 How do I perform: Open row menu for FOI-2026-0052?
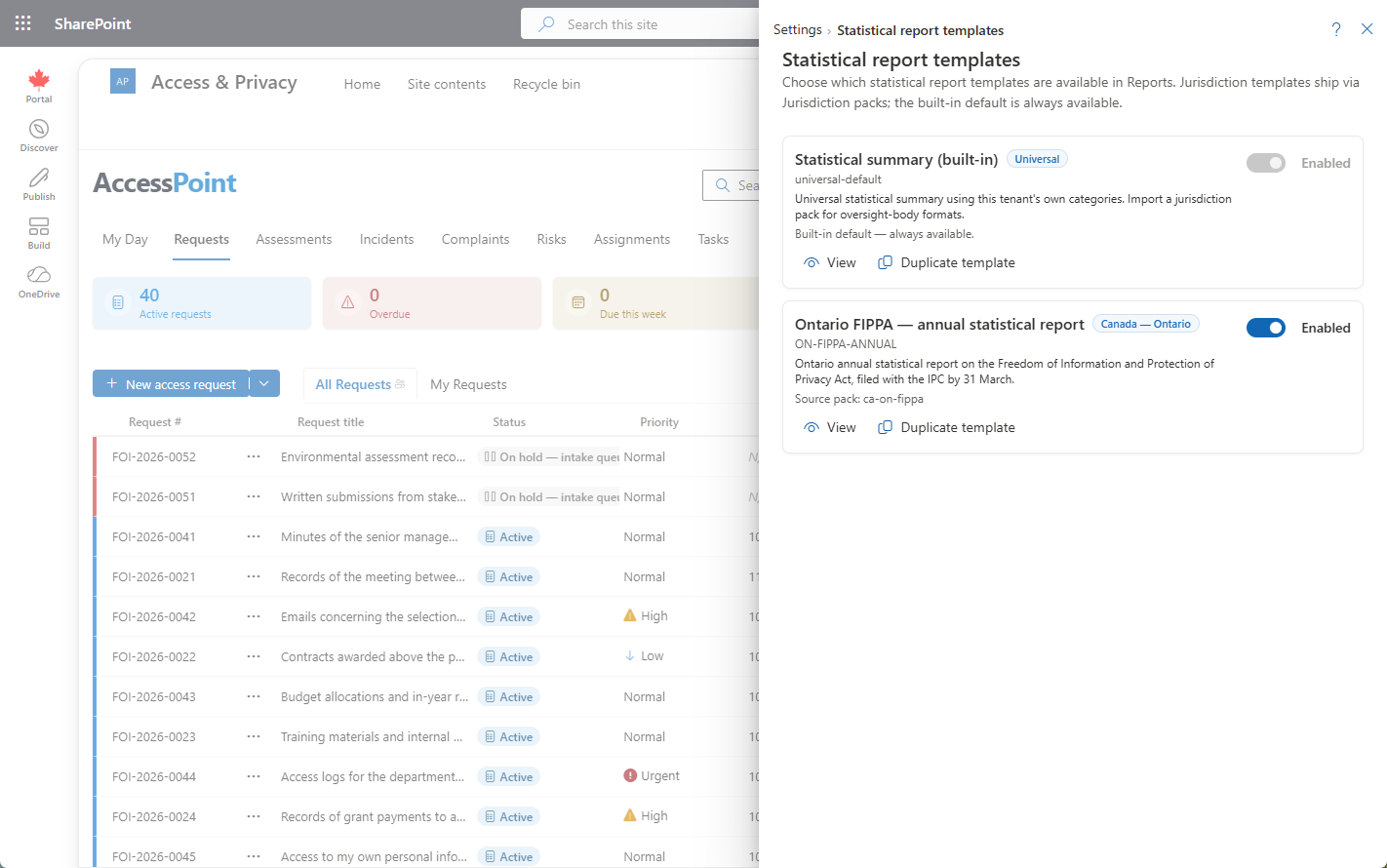254,456
